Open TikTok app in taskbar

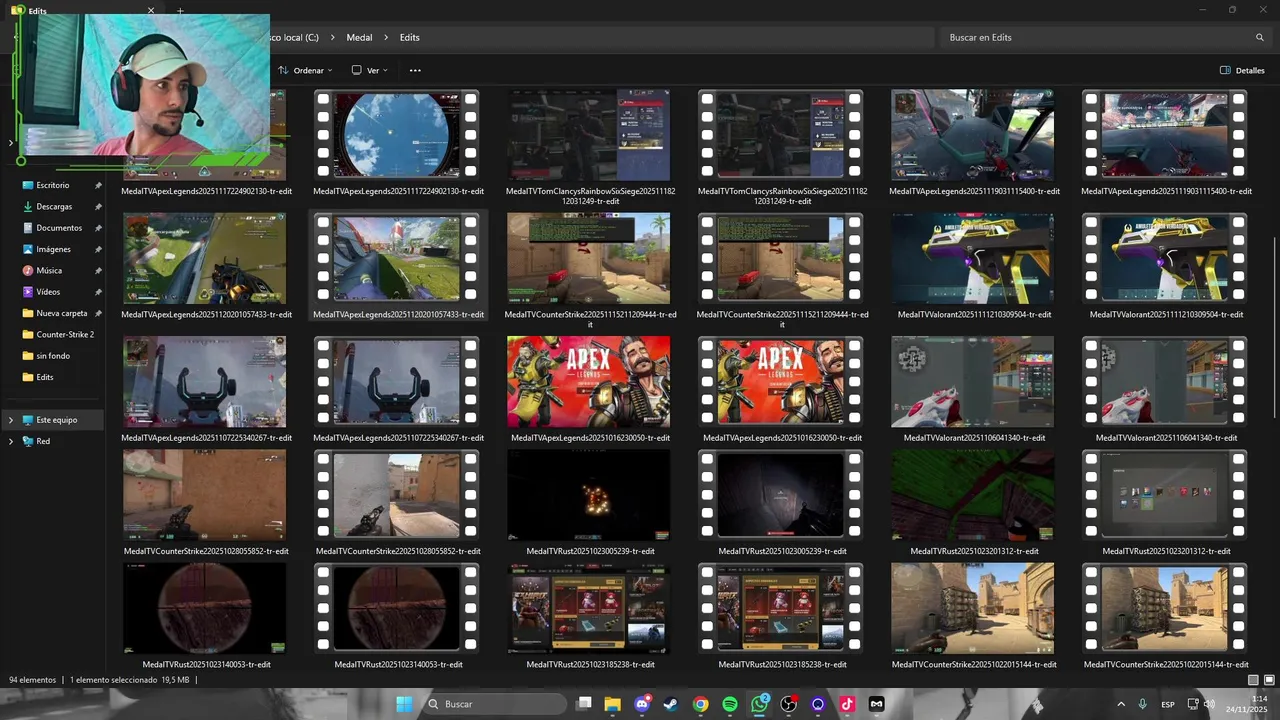click(847, 704)
